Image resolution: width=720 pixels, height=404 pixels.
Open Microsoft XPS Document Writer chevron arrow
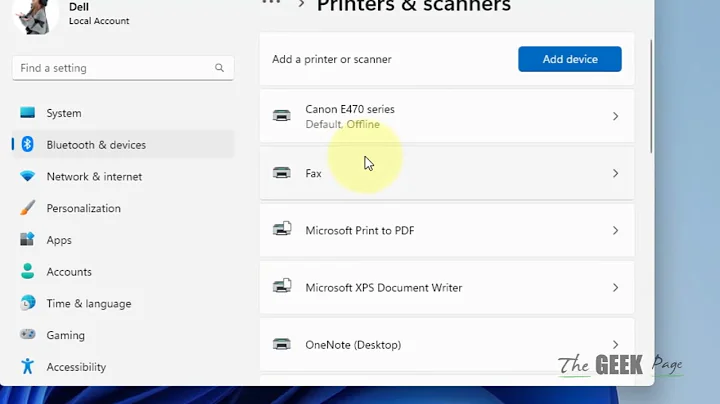point(615,287)
